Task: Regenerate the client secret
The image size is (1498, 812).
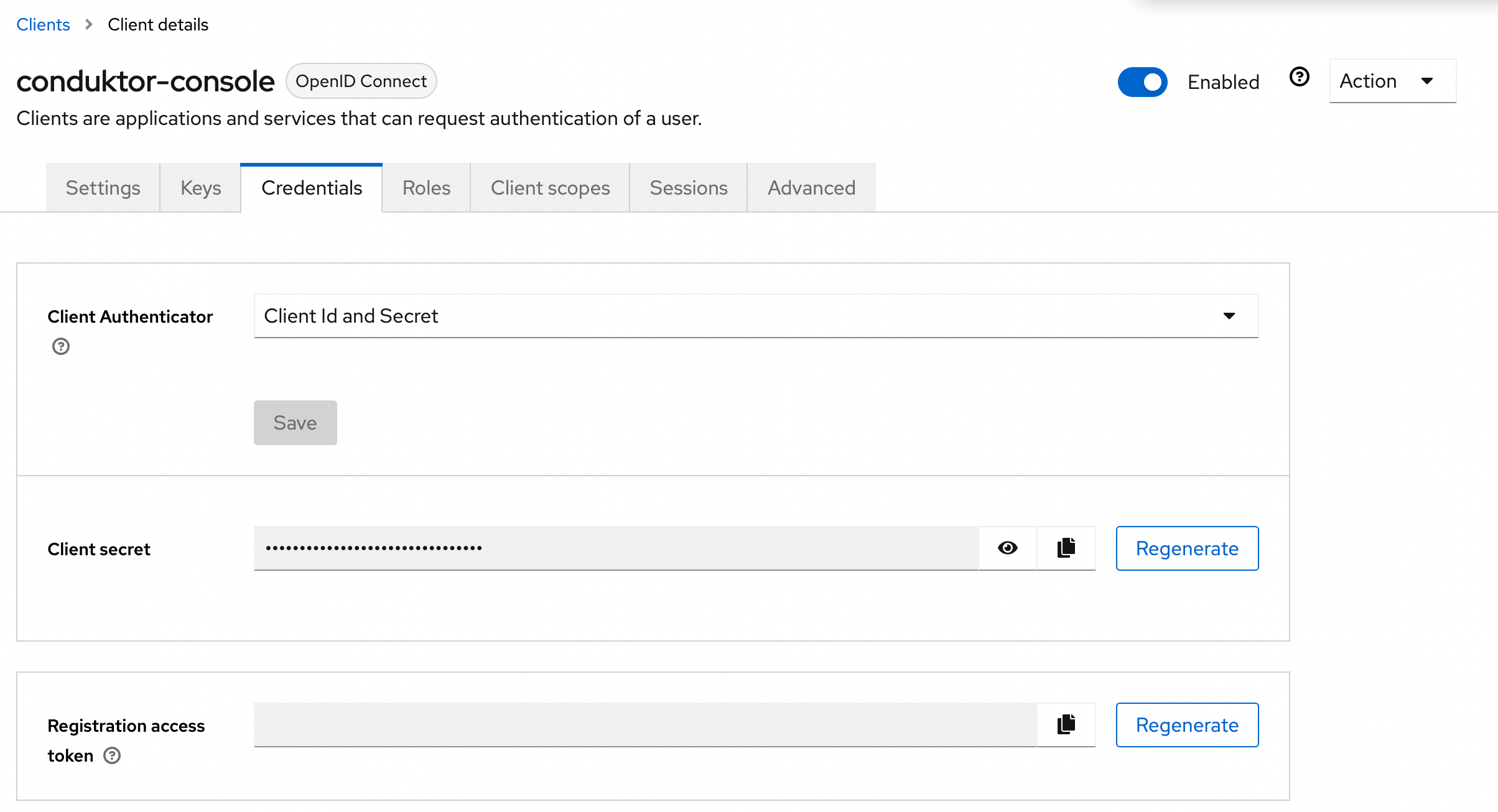Action: tap(1187, 548)
